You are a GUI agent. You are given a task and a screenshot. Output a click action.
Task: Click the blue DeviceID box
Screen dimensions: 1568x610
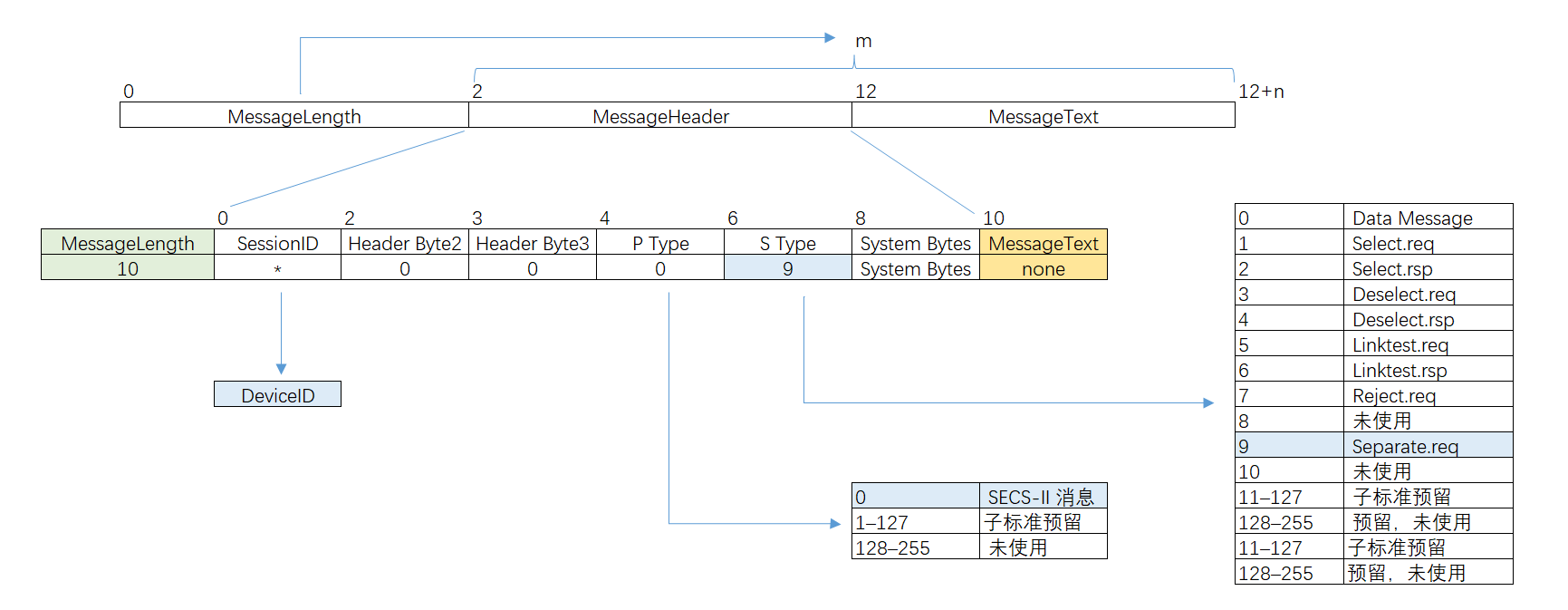(277, 394)
